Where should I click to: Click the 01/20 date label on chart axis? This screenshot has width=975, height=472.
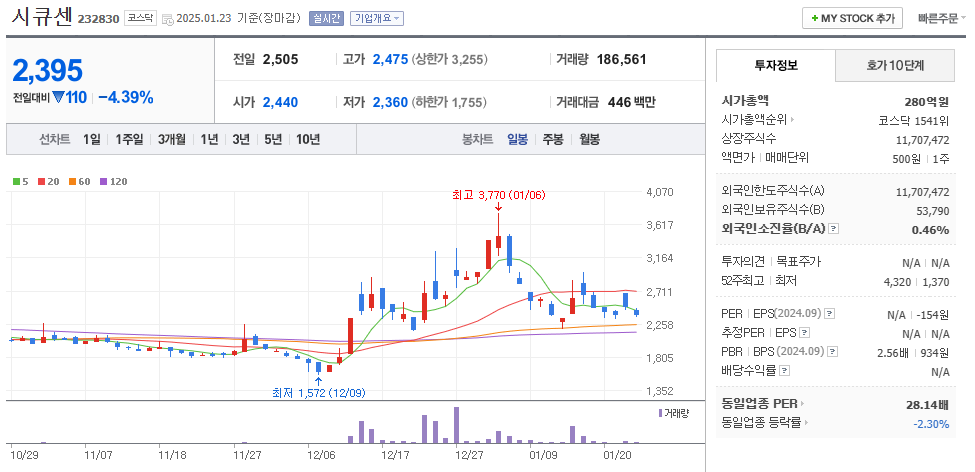[616, 455]
